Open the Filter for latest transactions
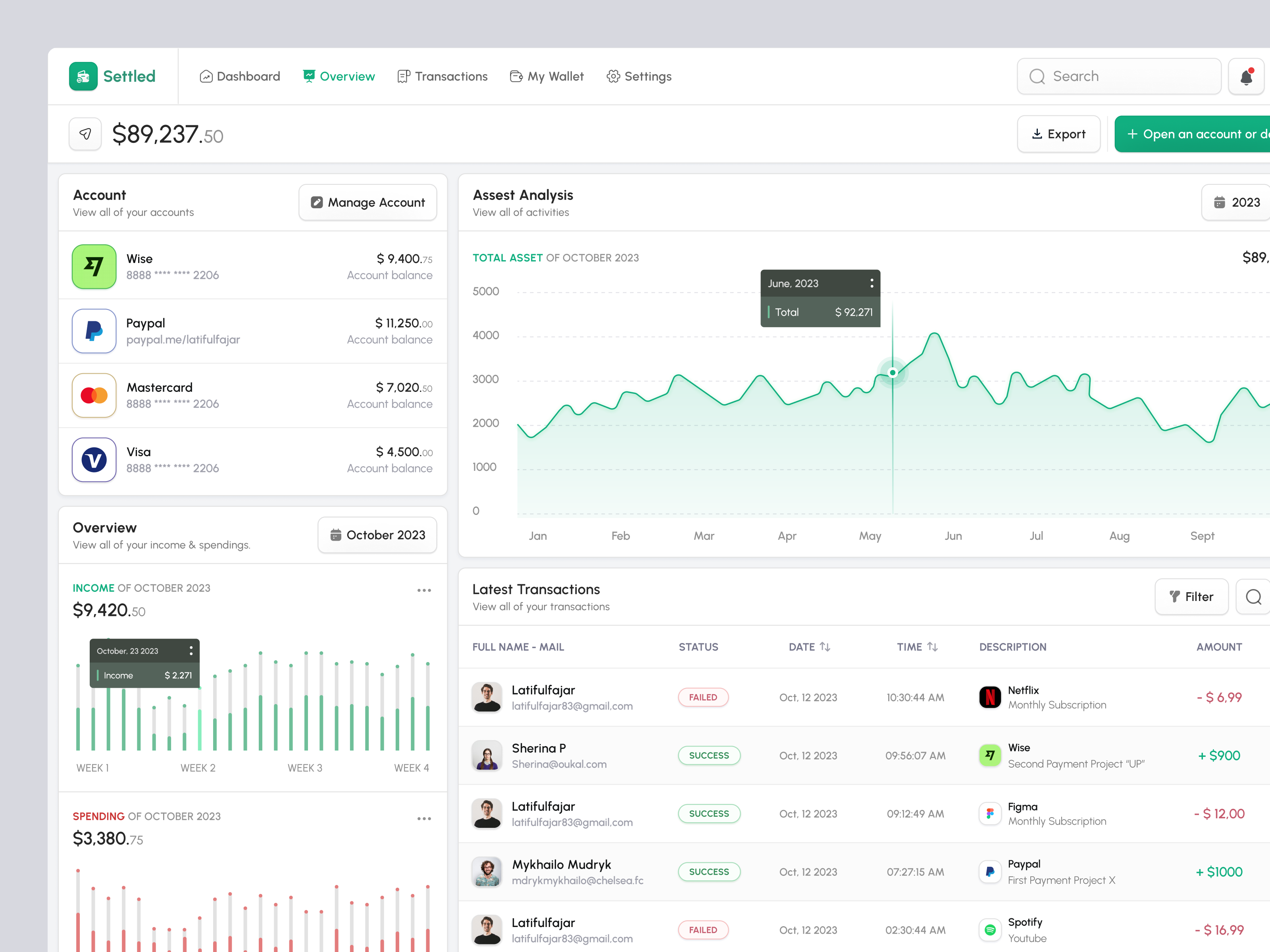Image resolution: width=1270 pixels, height=952 pixels. click(1191, 597)
